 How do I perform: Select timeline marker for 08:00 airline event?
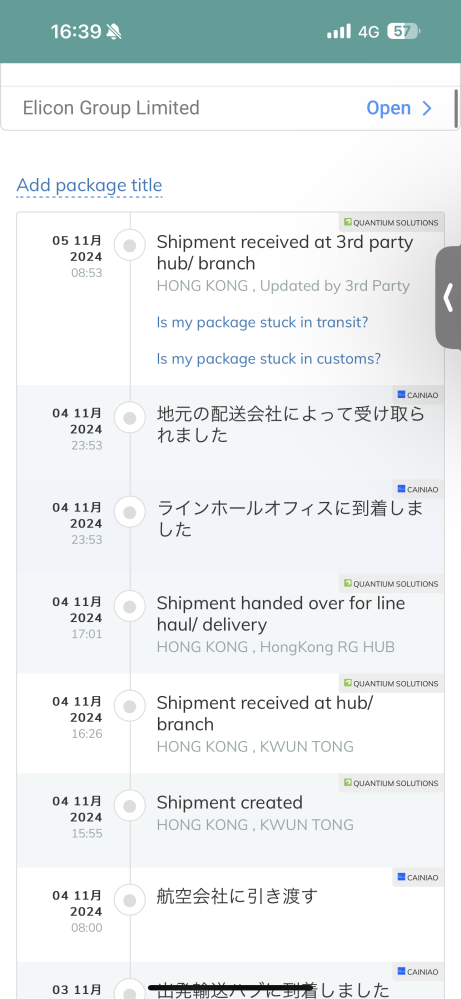(130, 900)
